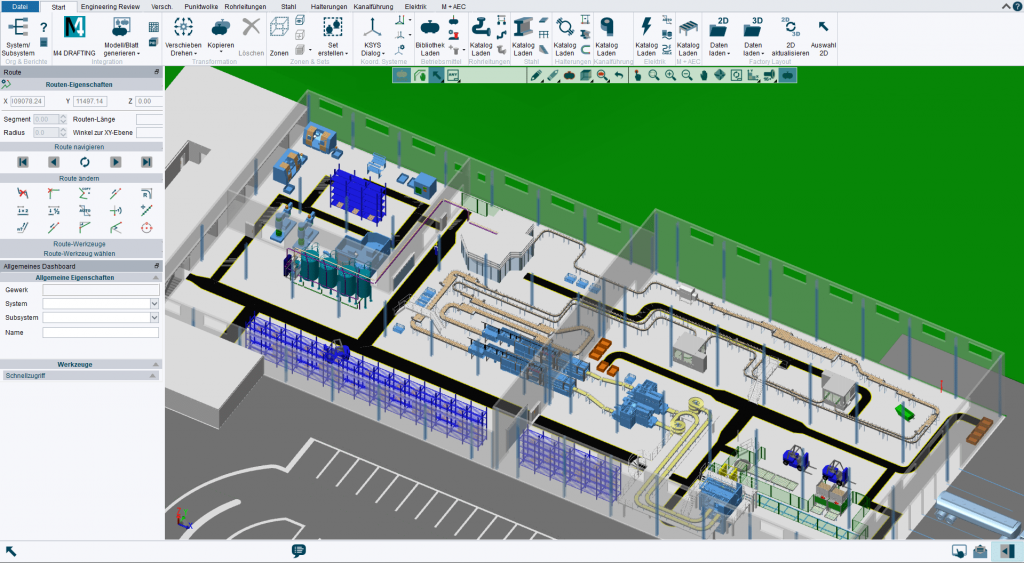
Task: Collapse the ribbon with chevron
Action: click(1006, 6)
